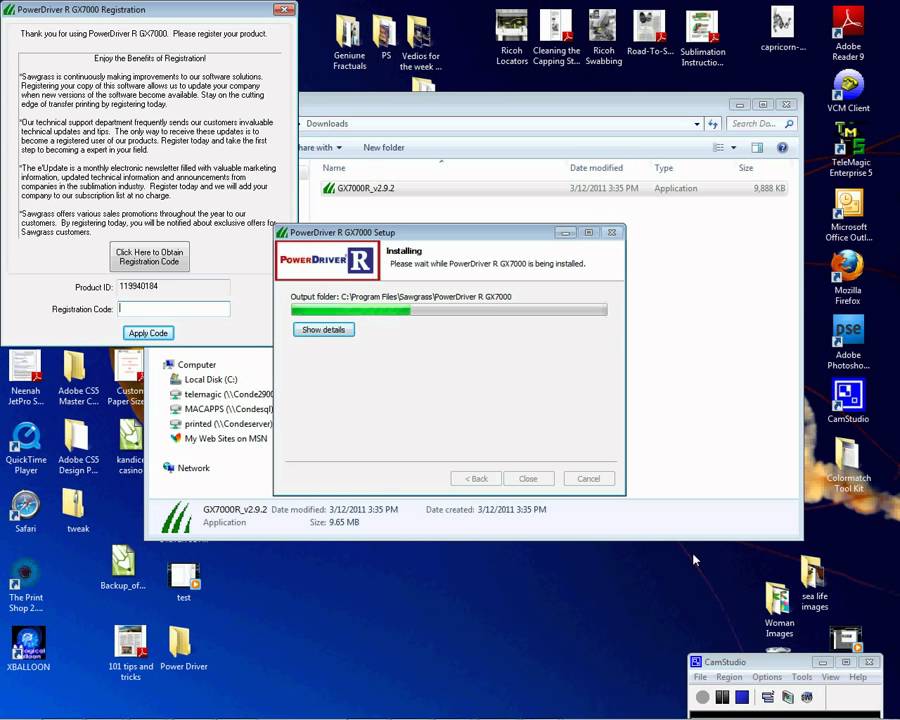Click the Record button in CamStudio
This screenshot has height=720, width=900.
coord(703,697)
